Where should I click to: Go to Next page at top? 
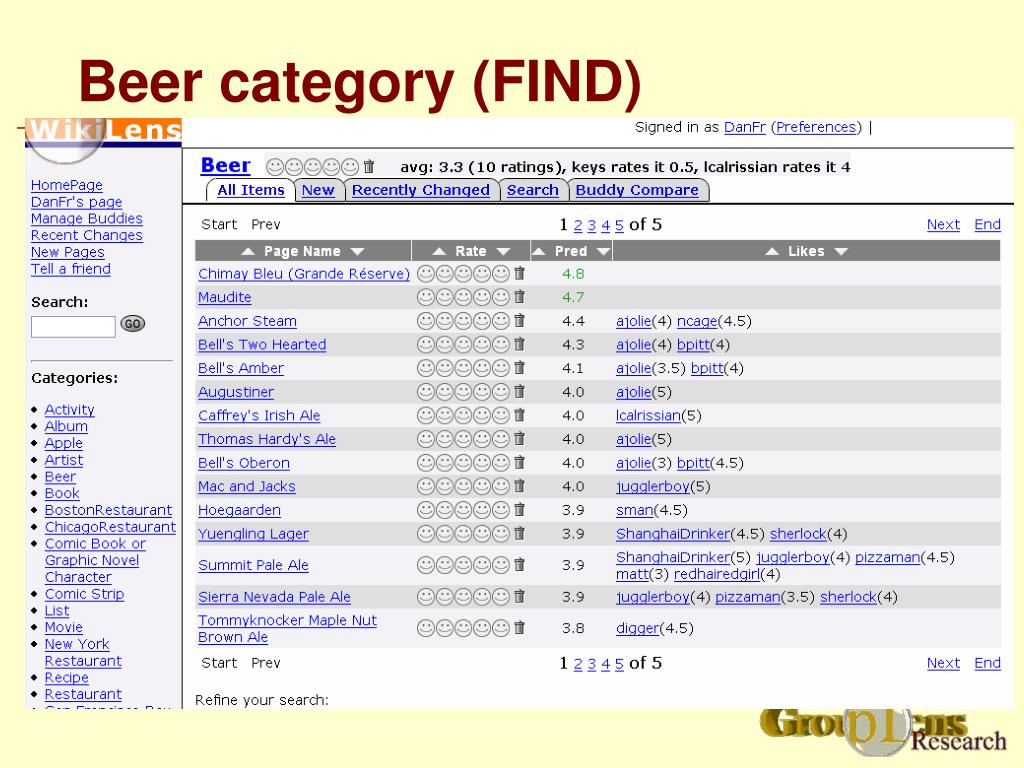943,225
